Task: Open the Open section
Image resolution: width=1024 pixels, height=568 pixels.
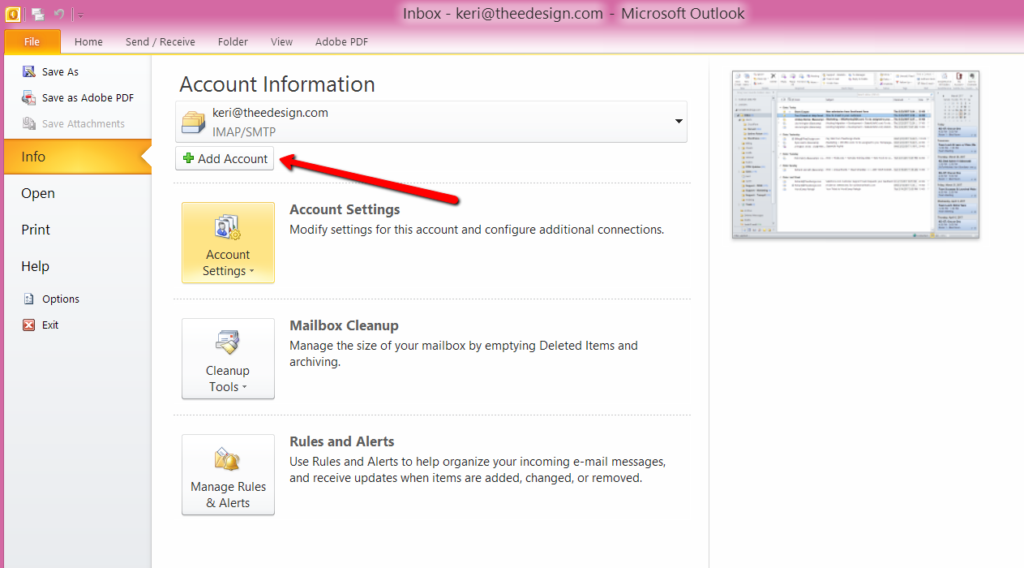Action: click(x=38, y=193)
